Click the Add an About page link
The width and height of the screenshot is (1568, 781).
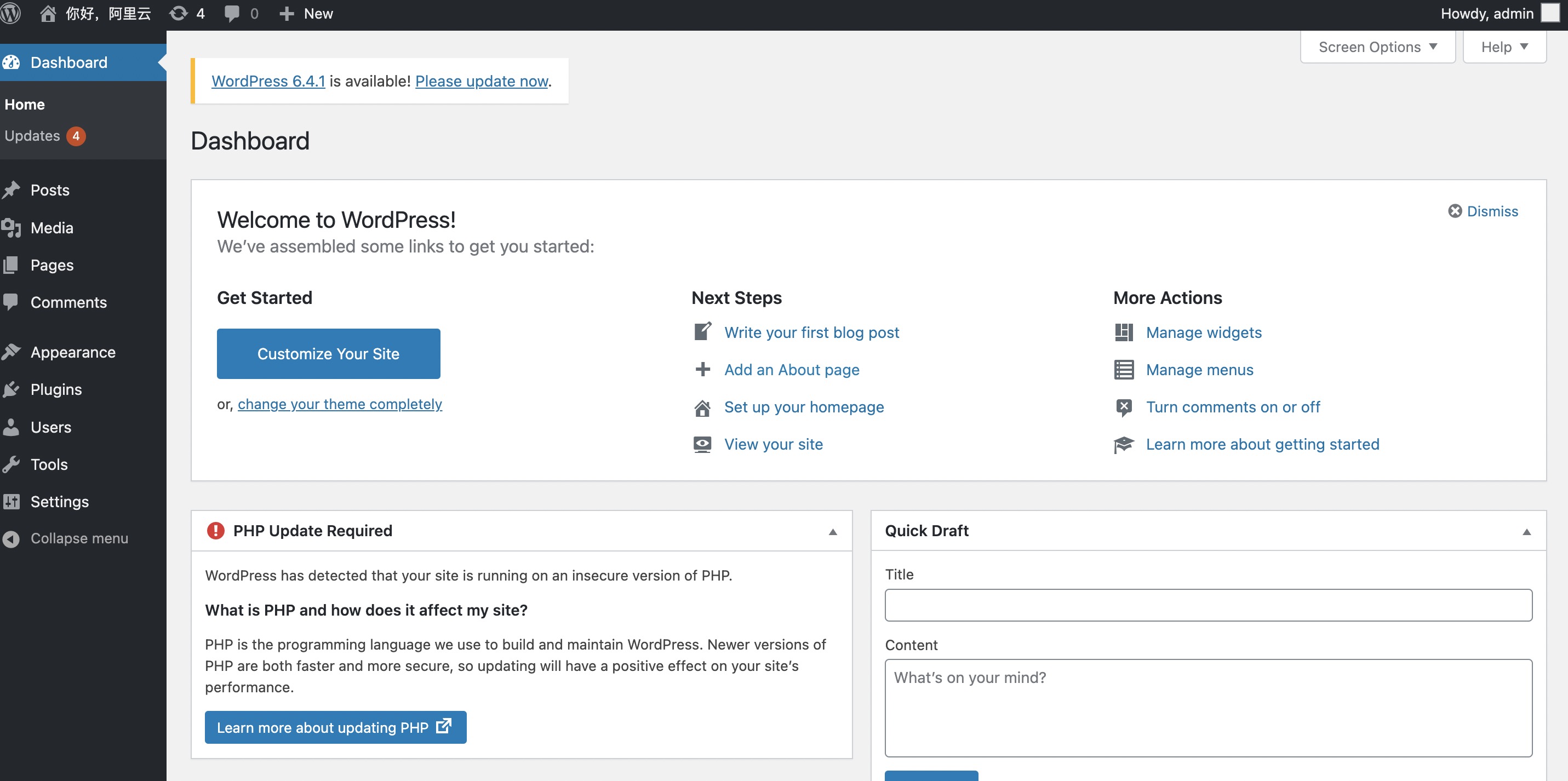pyautogui.click(x=791, y=369)
